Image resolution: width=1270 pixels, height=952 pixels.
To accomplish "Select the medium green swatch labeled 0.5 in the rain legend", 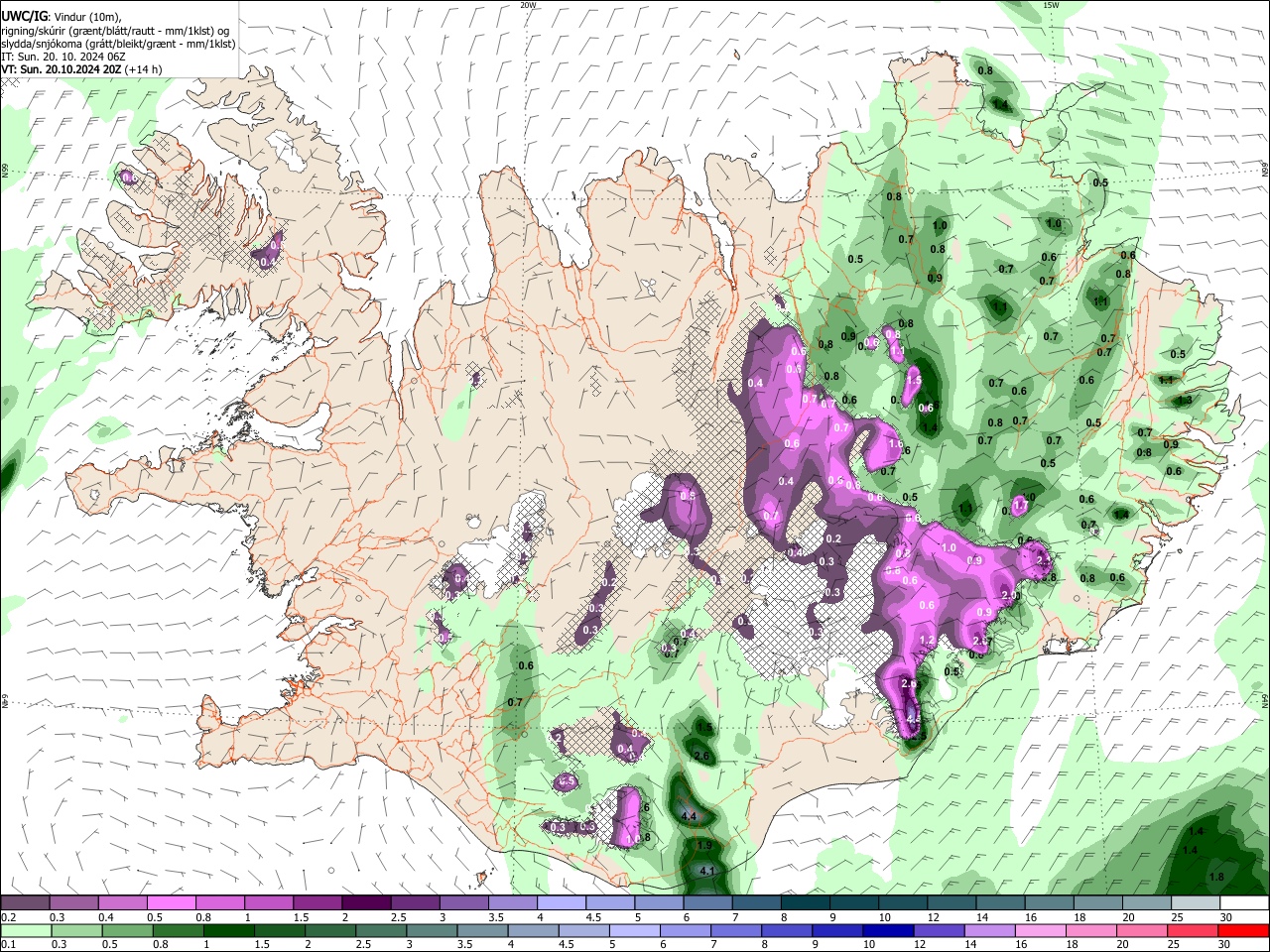I will point(127,931).
